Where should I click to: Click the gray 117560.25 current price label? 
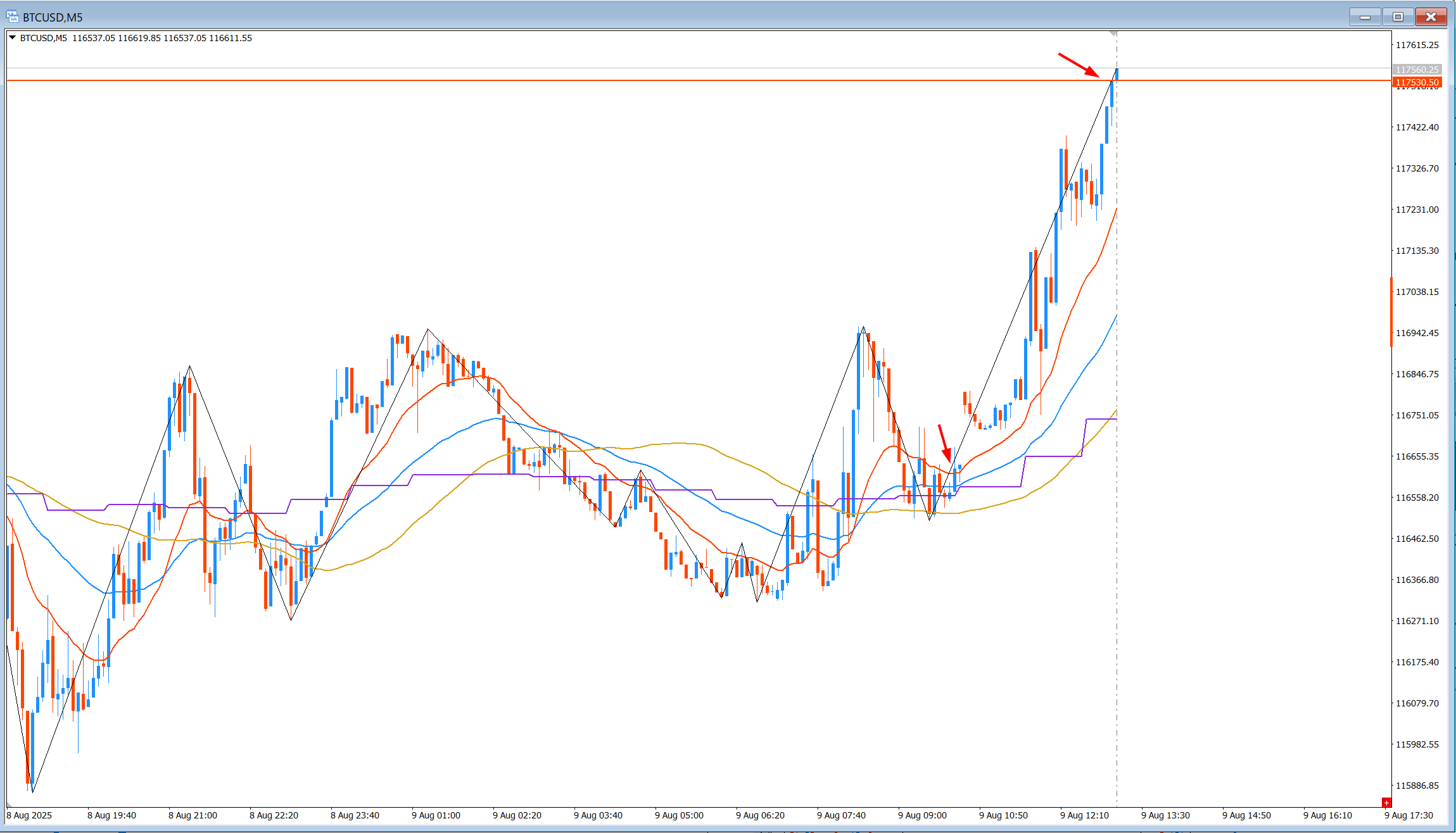(1417, 70)
